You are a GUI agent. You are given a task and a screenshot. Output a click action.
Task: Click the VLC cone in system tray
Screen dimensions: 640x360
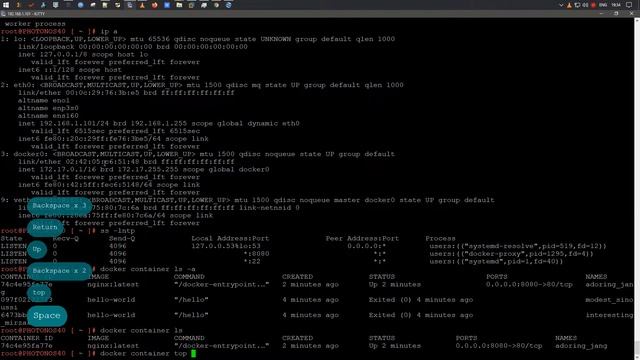569,5
